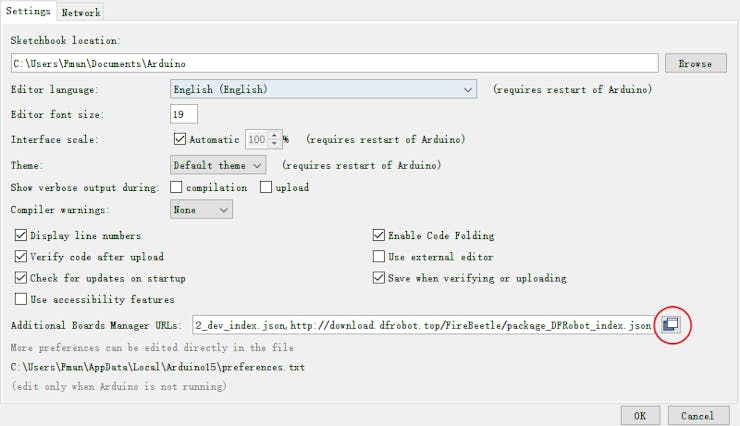This screenshot has height=426, width=740.
Task: Click the 'Additional Boards Manager URLs:' label
Action: tap(96, 326)
